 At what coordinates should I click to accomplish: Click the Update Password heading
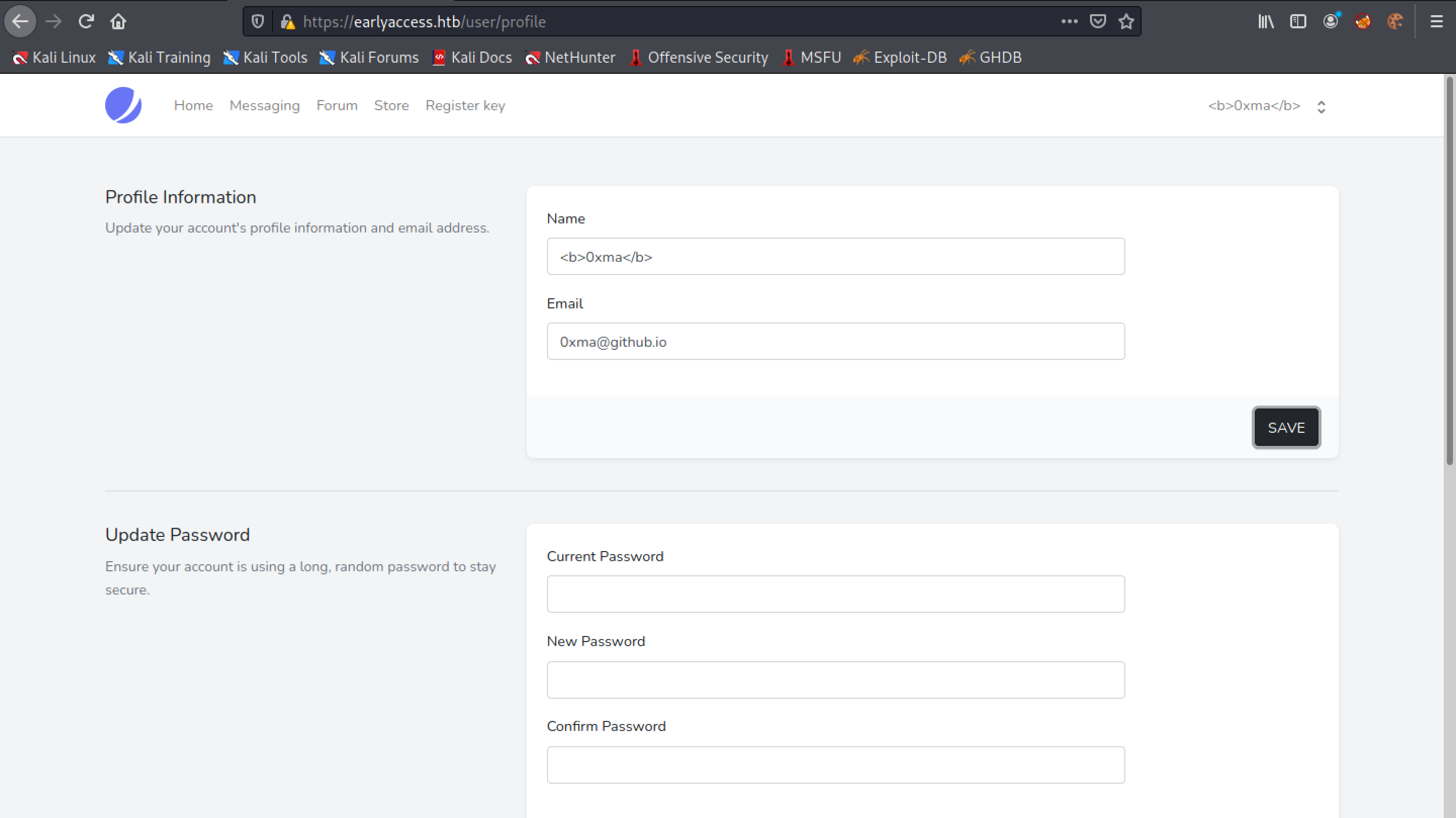(177, 535)
